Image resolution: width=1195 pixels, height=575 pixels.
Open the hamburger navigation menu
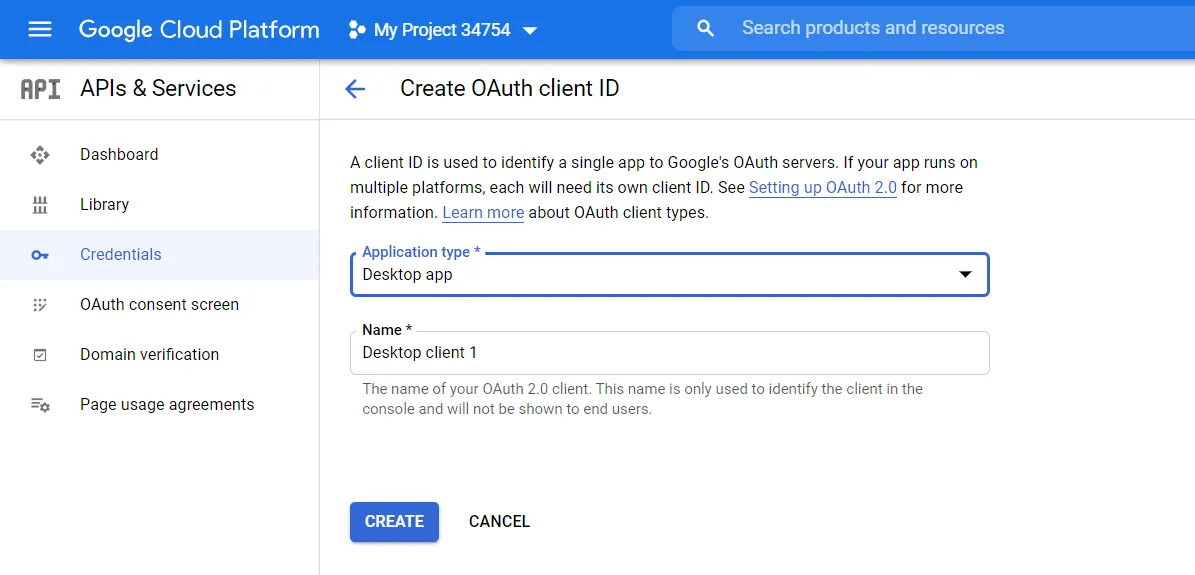pyautogui.click(x=40, y=30)
